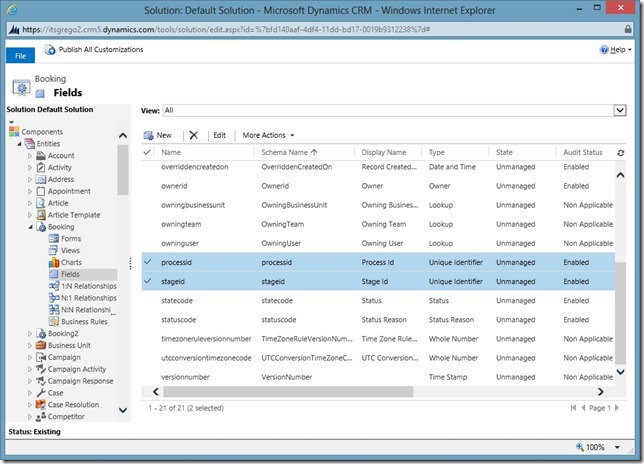The image size is (644, 464).
Task: Uncheck the stageid row checkbox
Action: [x=148, y=282]
